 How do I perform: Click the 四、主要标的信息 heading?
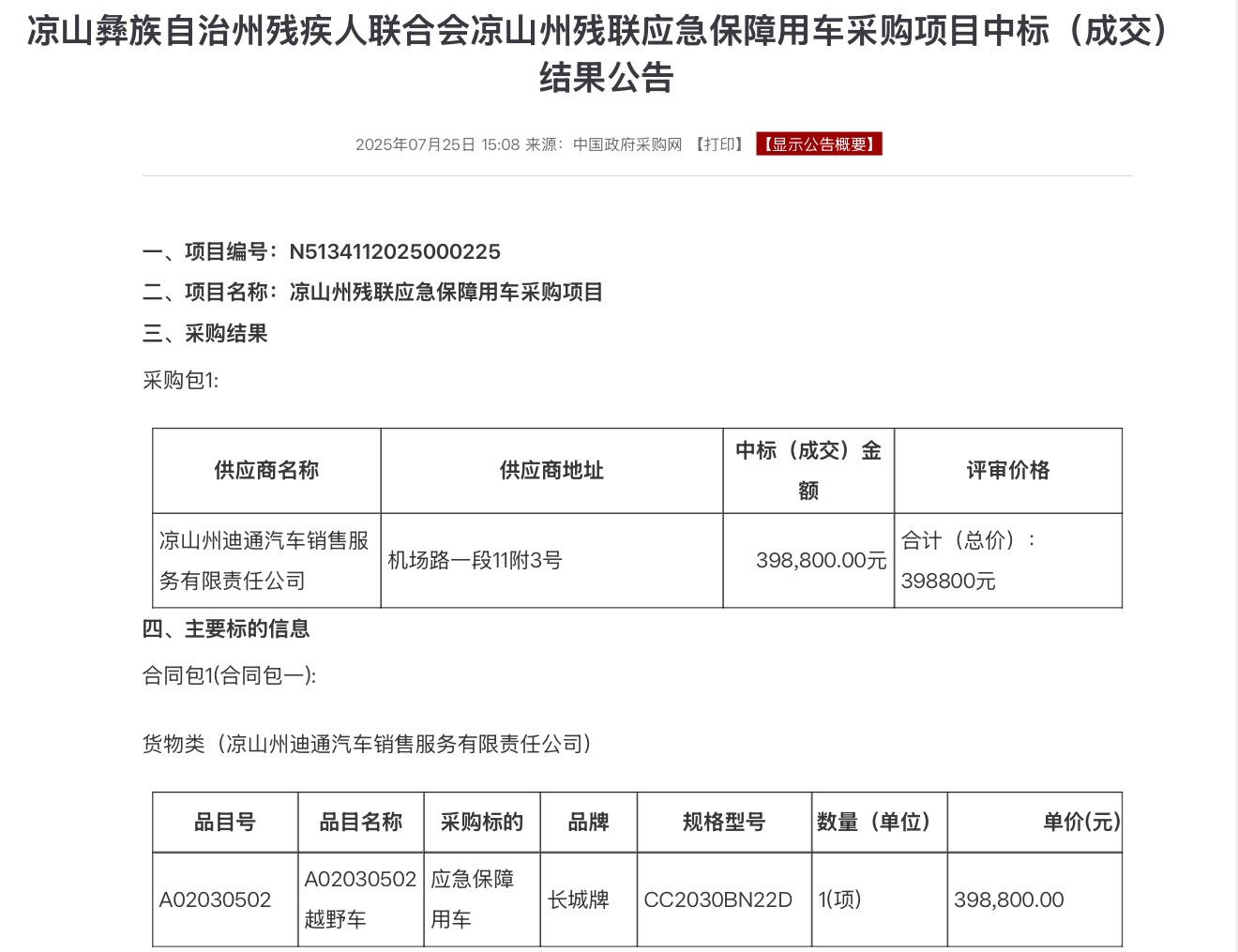pos(226,628)
